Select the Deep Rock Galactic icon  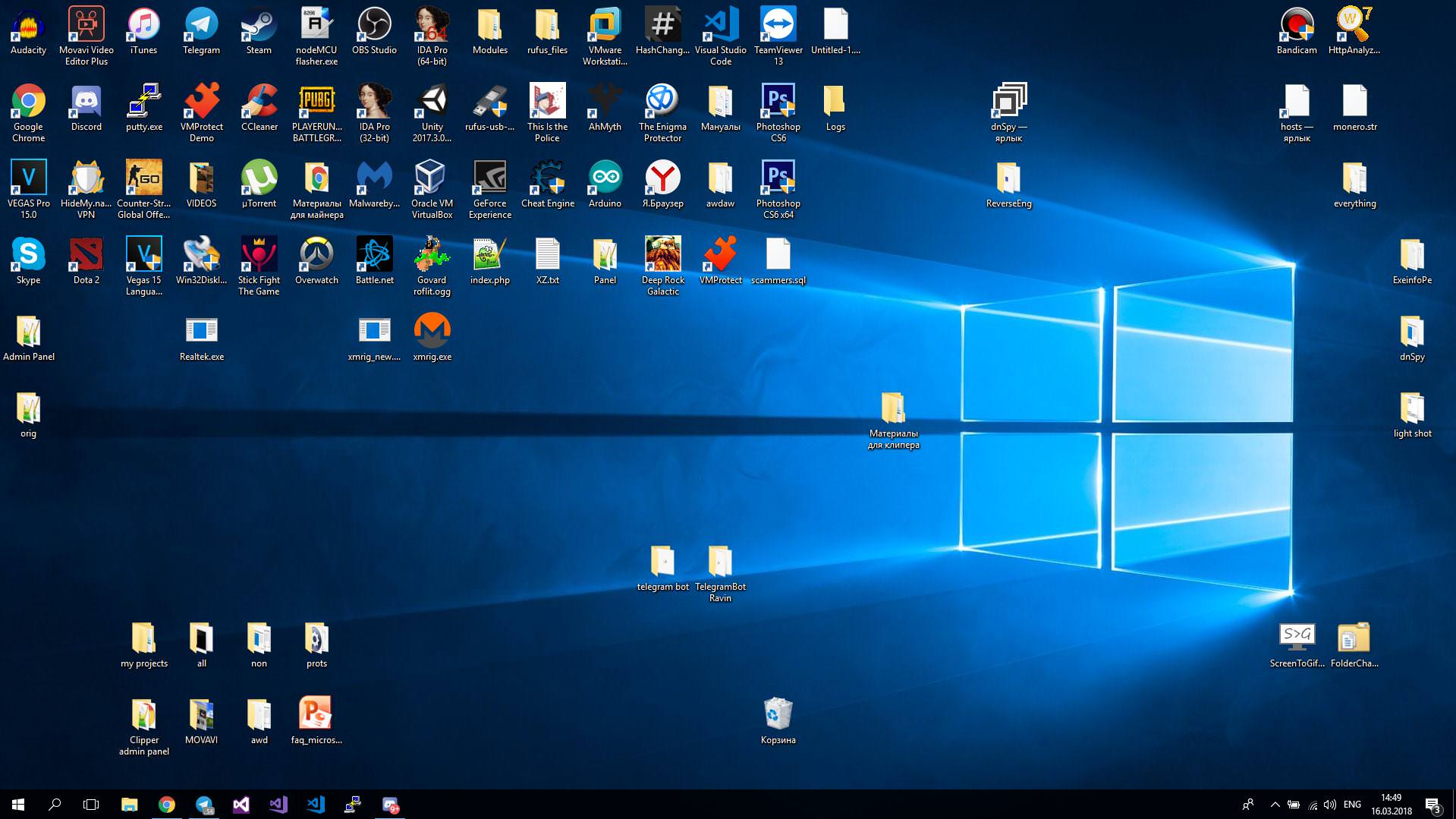(x=662, y=266)
